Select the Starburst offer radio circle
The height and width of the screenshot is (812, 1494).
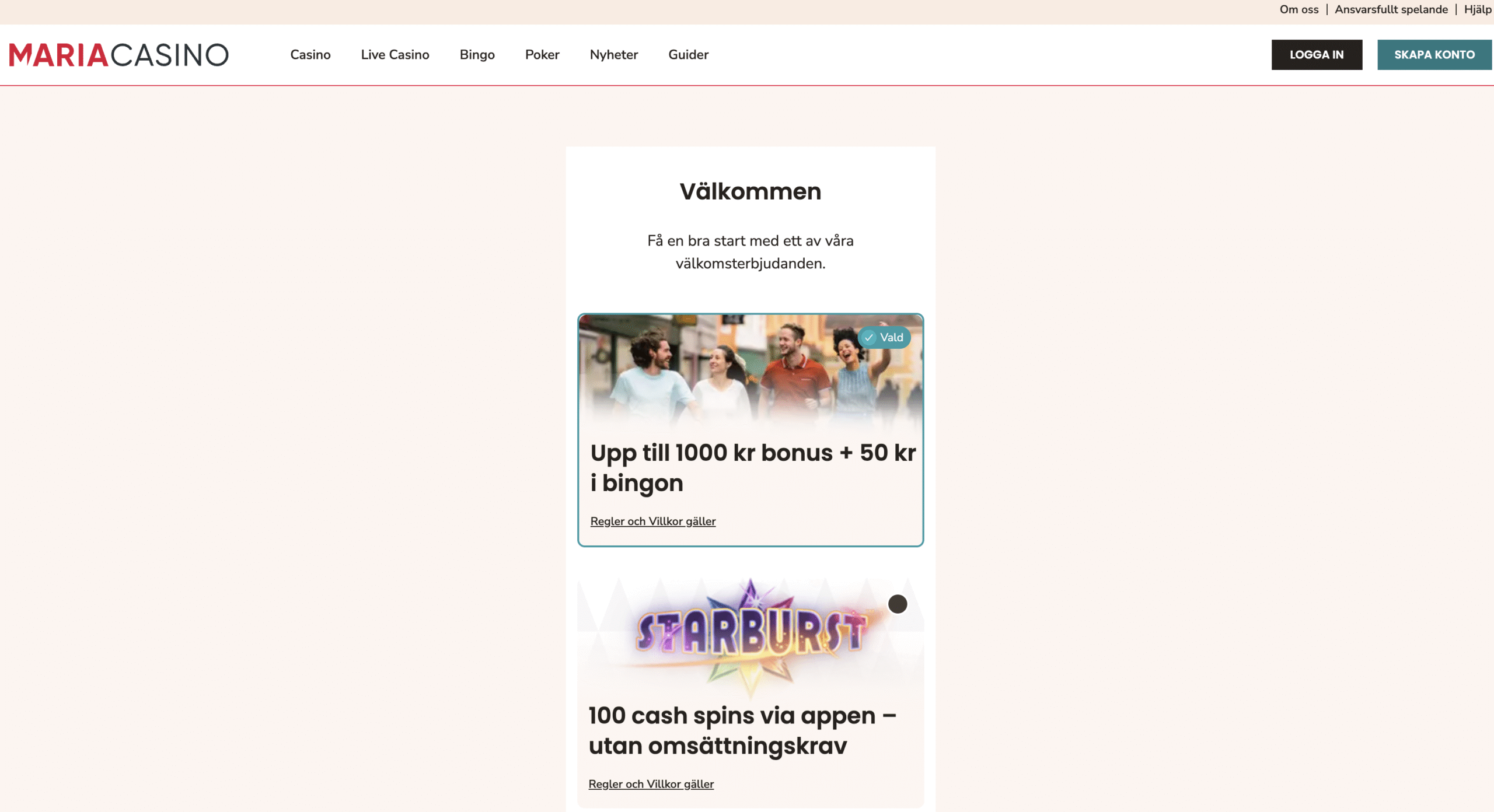tap(898, 604)
